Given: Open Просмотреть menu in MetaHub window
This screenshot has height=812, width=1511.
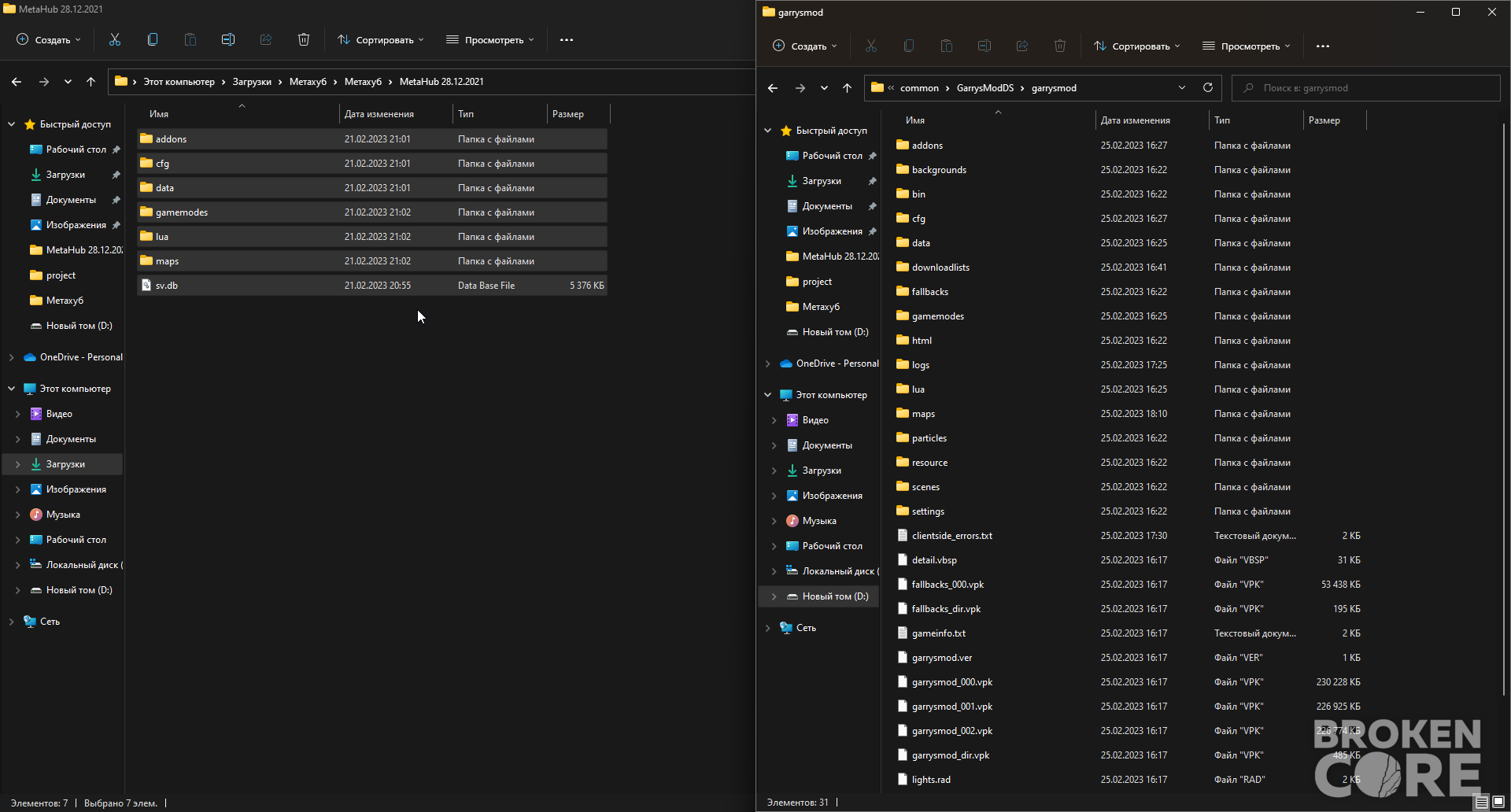Looking at the screenshot, I should pyautogui.click(x=490, y=39).
